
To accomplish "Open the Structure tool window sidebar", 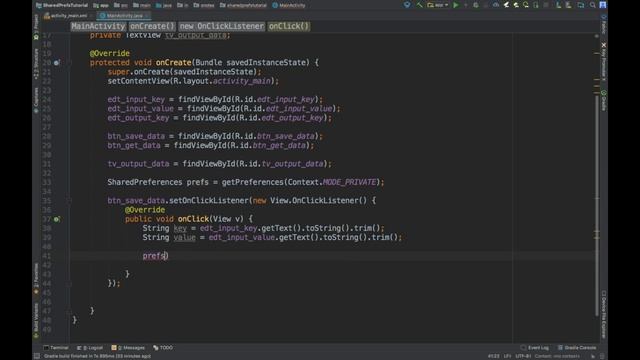I will [x=36, y=64].
